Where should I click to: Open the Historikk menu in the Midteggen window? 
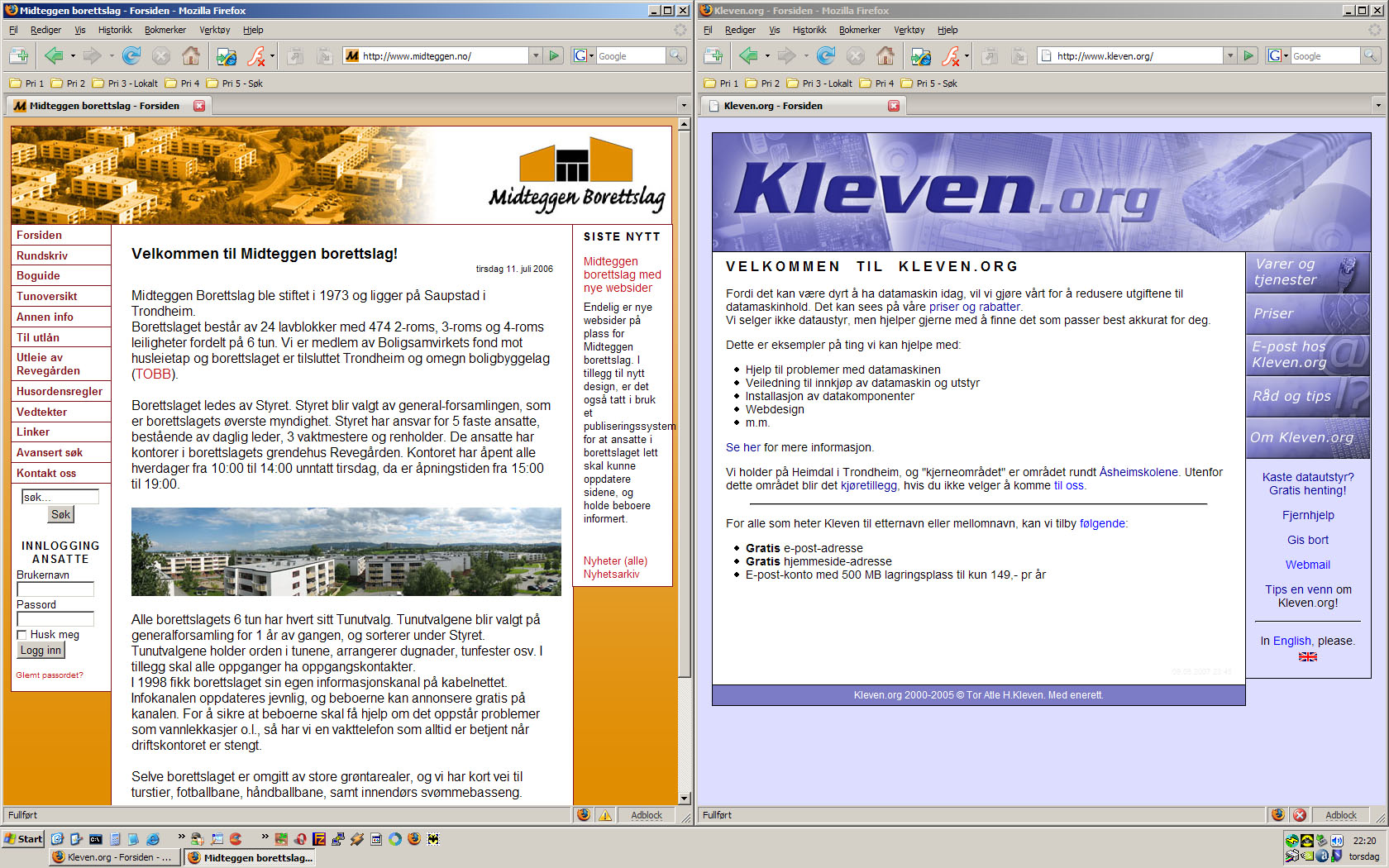pos(115,30)
